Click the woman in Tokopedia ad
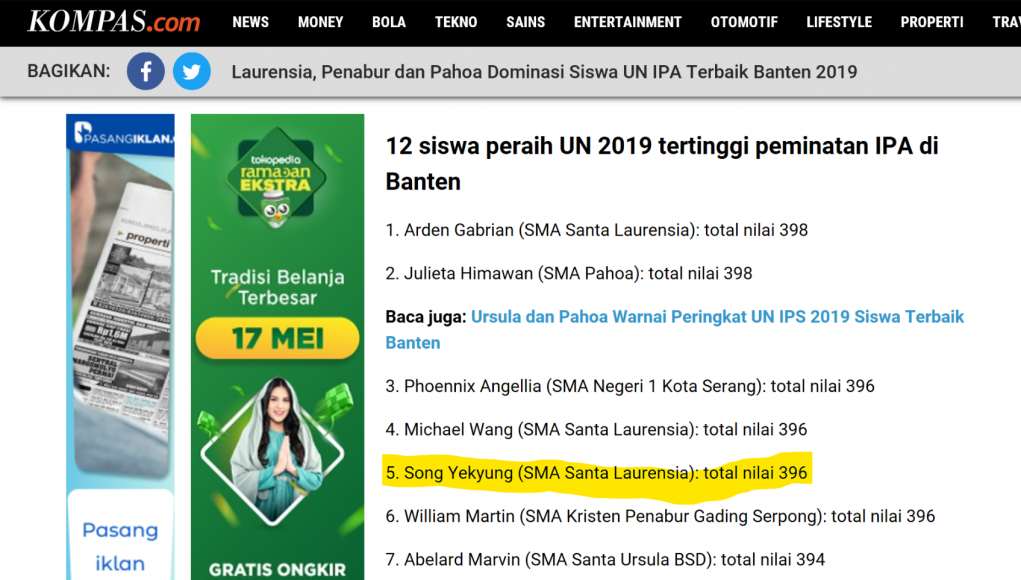 [277, 460]
